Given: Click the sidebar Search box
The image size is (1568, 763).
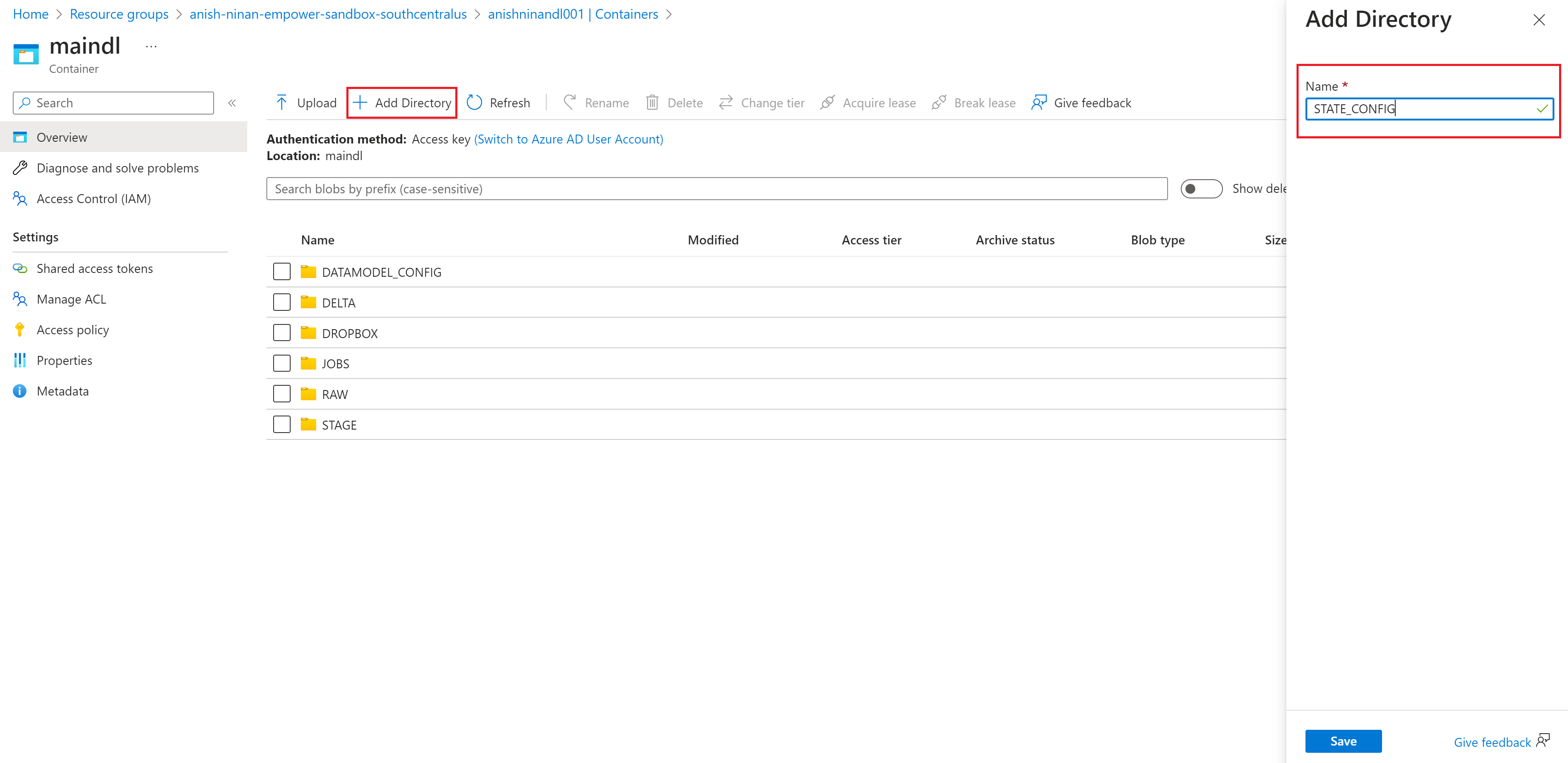Looking at the screenshot, I should pos(113,103).
